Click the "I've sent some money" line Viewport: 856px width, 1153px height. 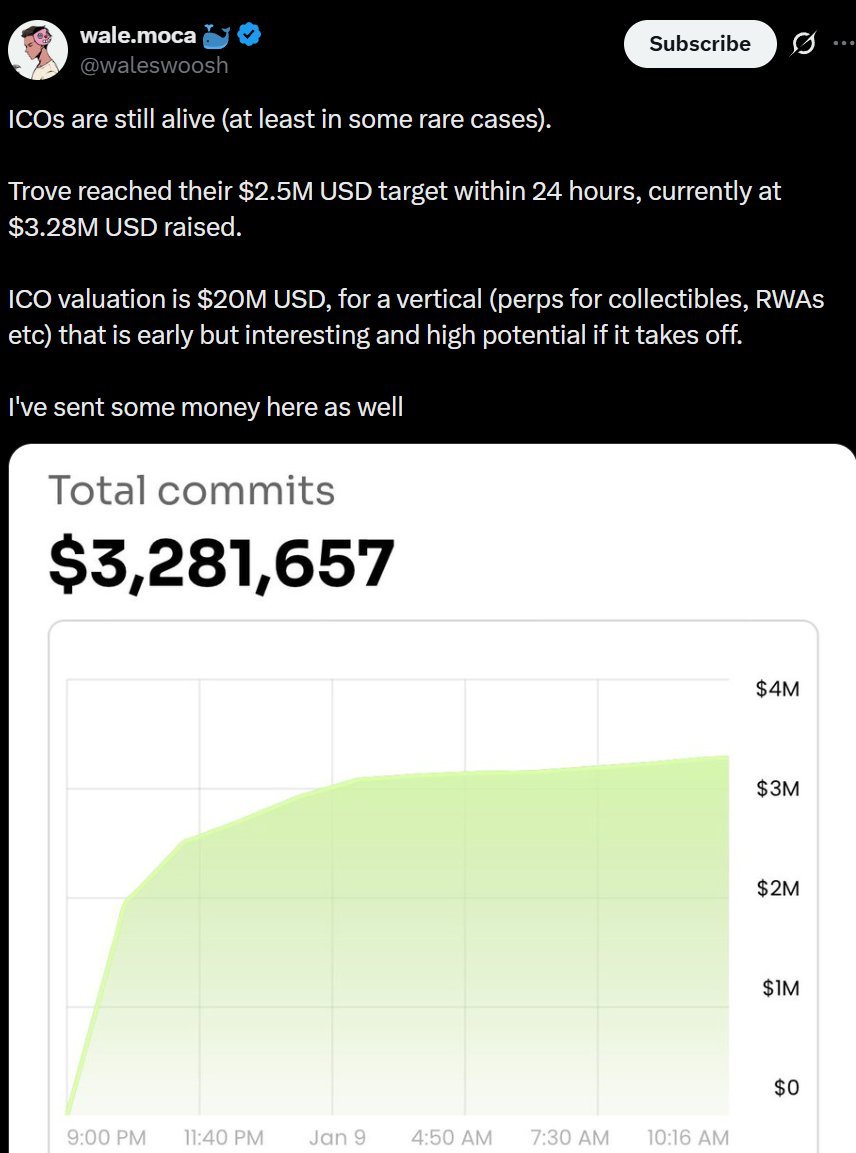[x=205, y=406]
